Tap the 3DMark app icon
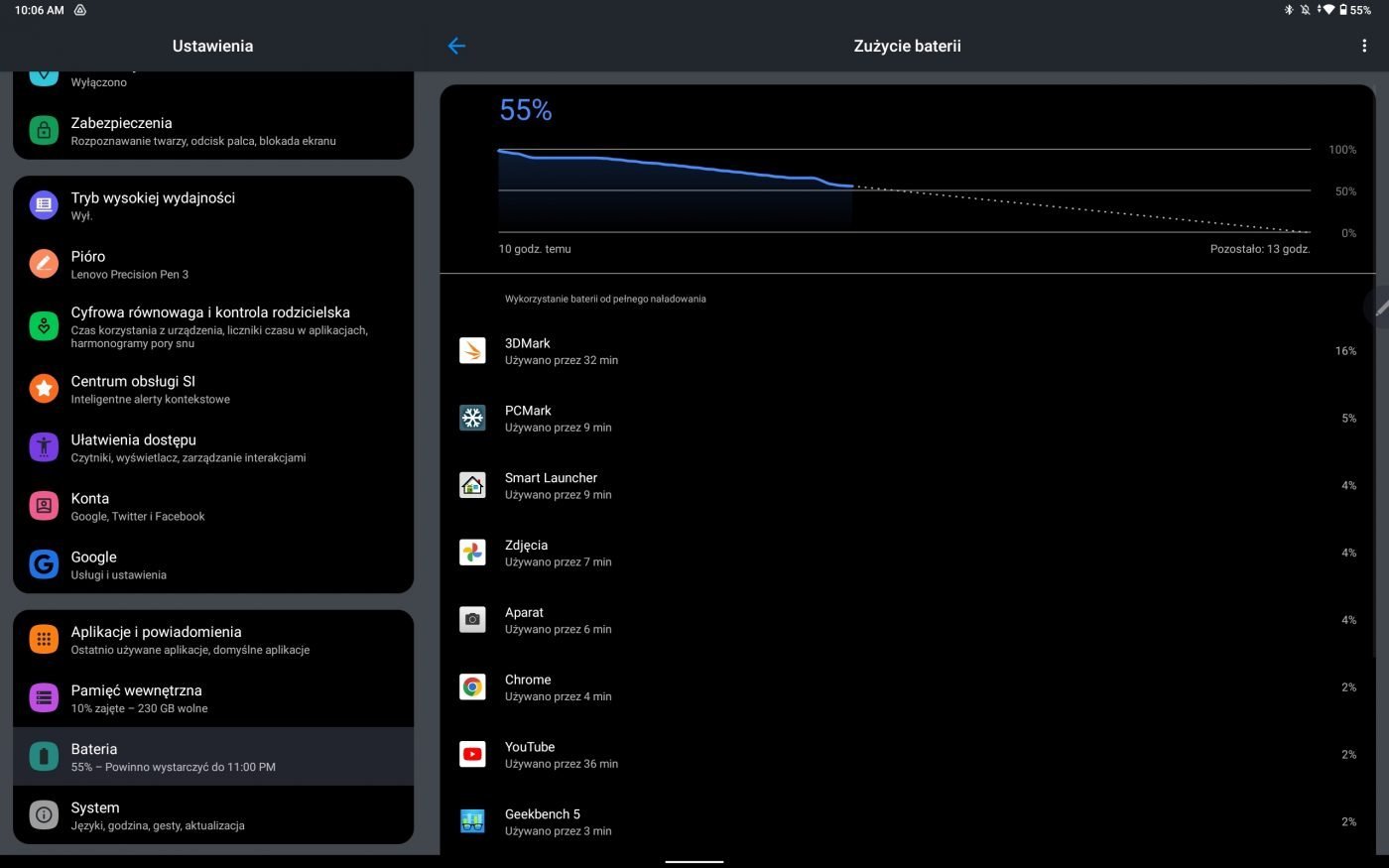This screenshot has width=1389, height=868. (472, 350)
